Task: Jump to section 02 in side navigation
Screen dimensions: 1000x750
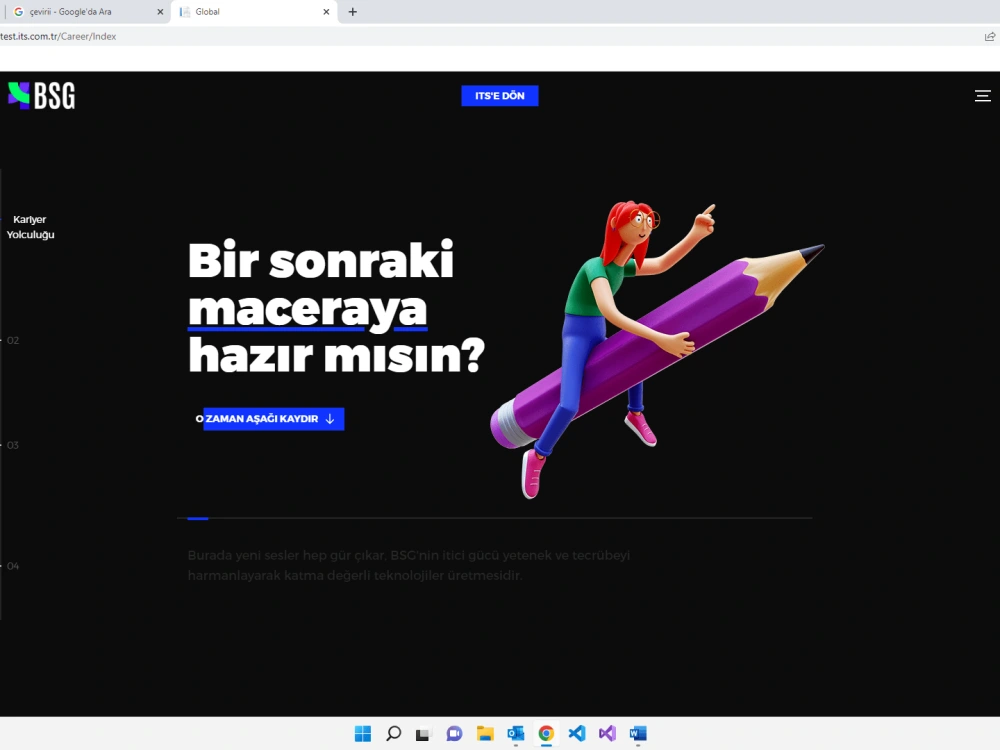Action: coord(13,341)
